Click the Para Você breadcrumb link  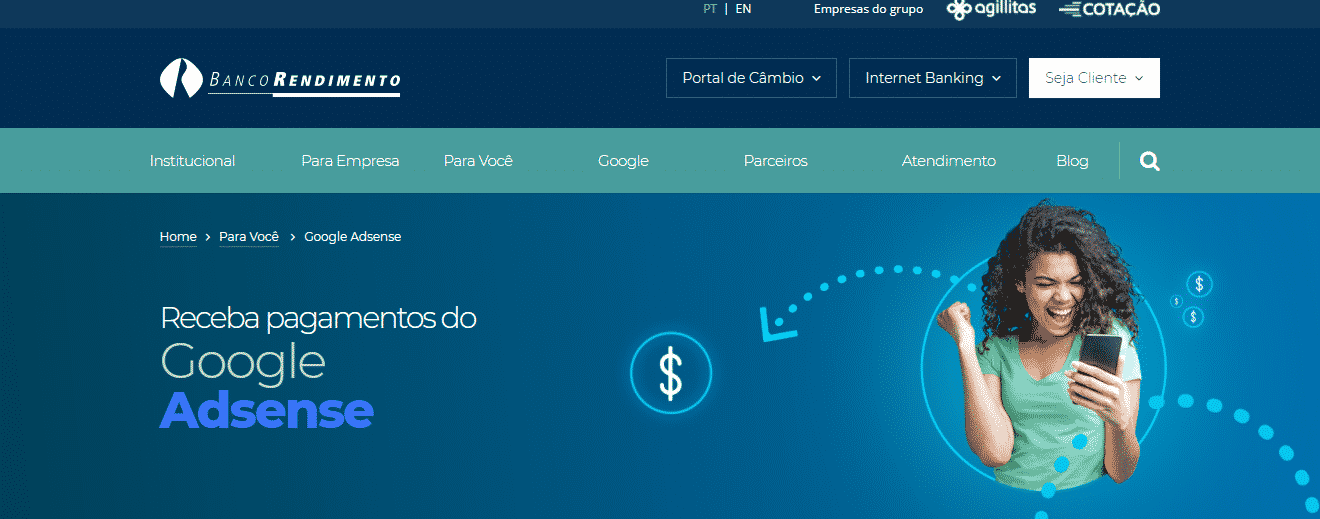[249, 237]
